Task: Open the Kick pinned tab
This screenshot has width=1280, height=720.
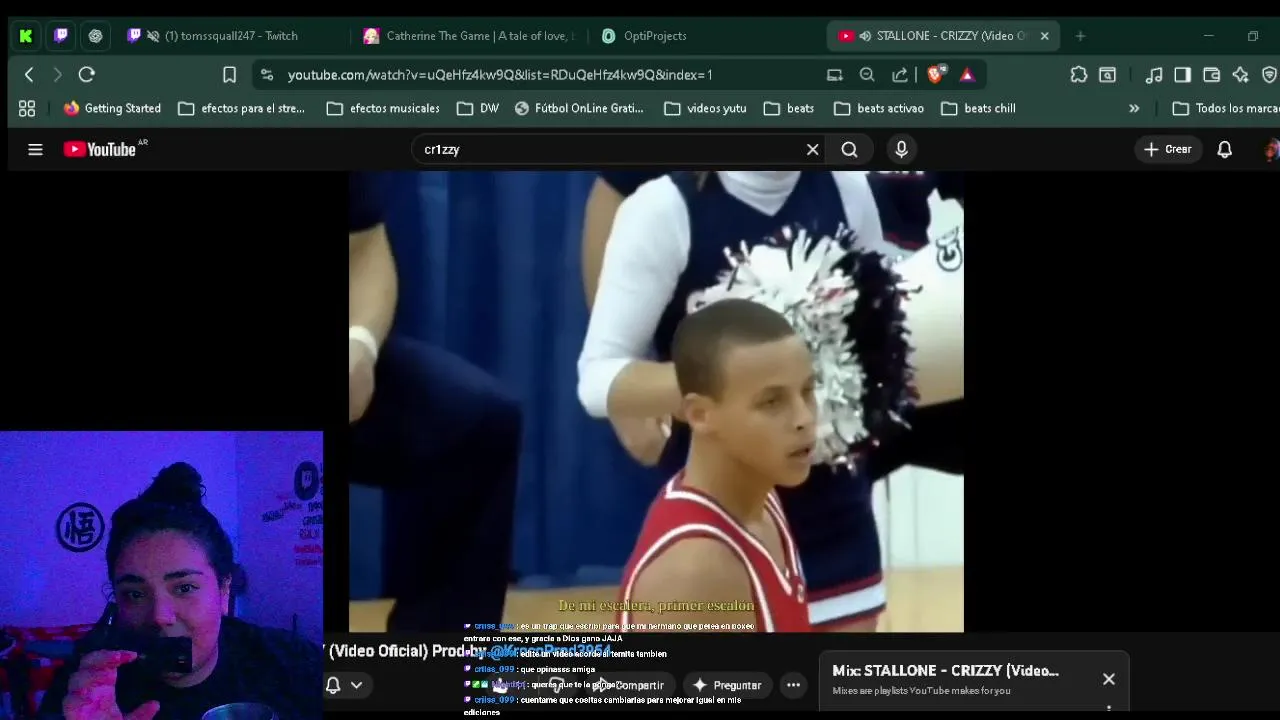Action: [26, 36]
